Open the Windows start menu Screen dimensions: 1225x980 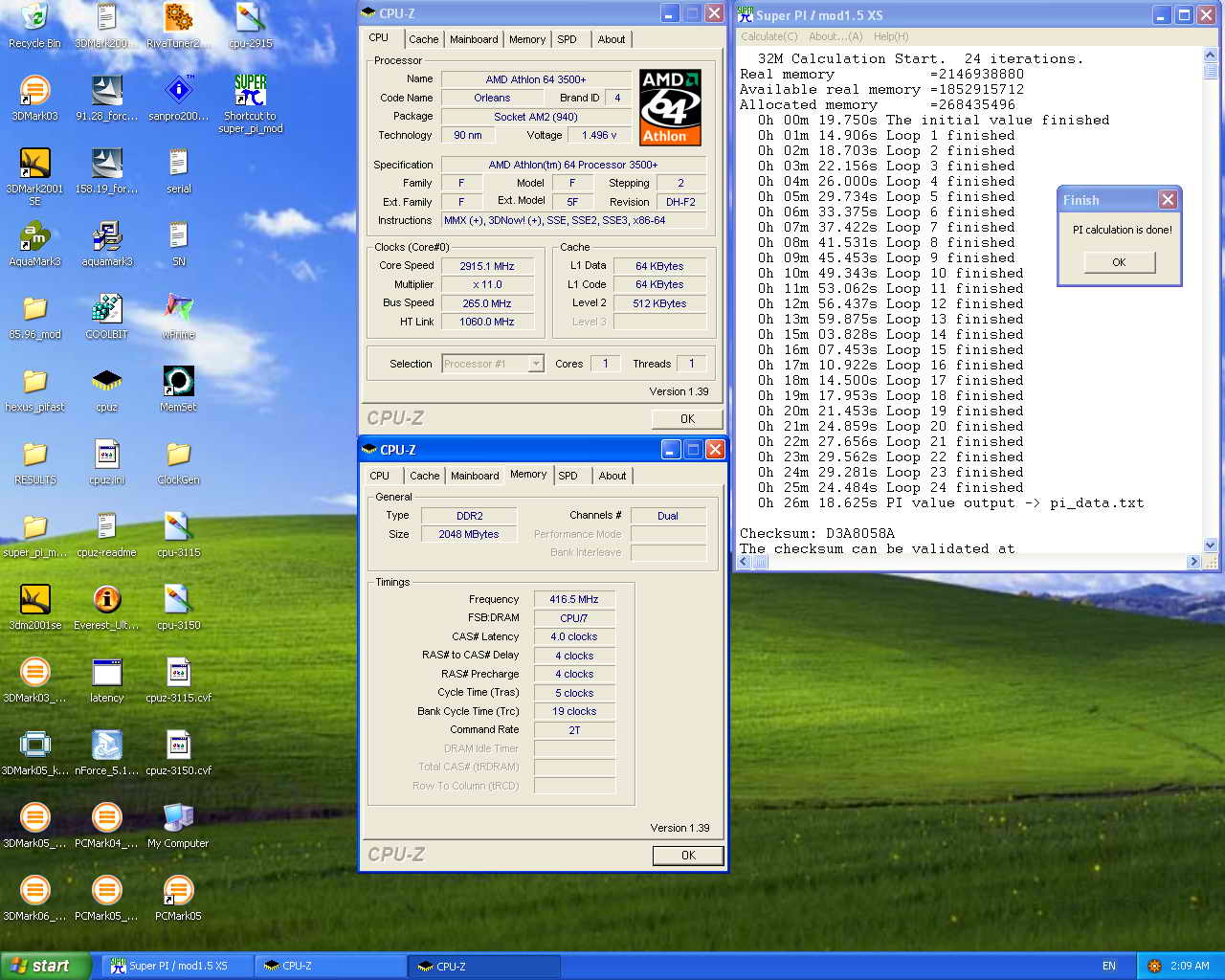pos(46,966)
